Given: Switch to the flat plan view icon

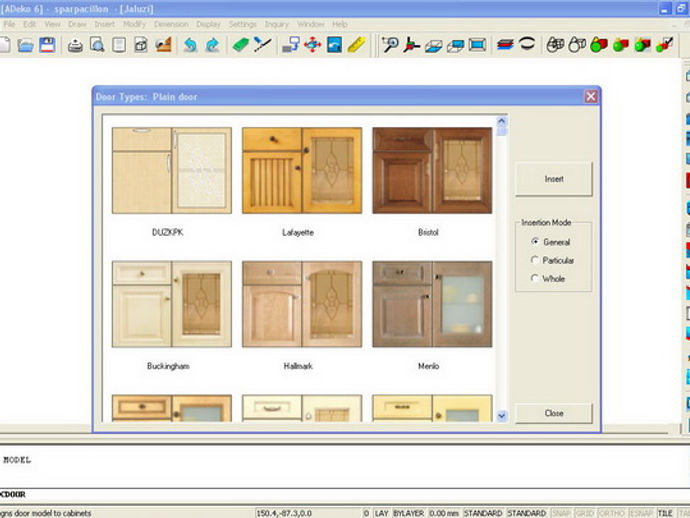Looking at the screenshot, I should 433,46.
